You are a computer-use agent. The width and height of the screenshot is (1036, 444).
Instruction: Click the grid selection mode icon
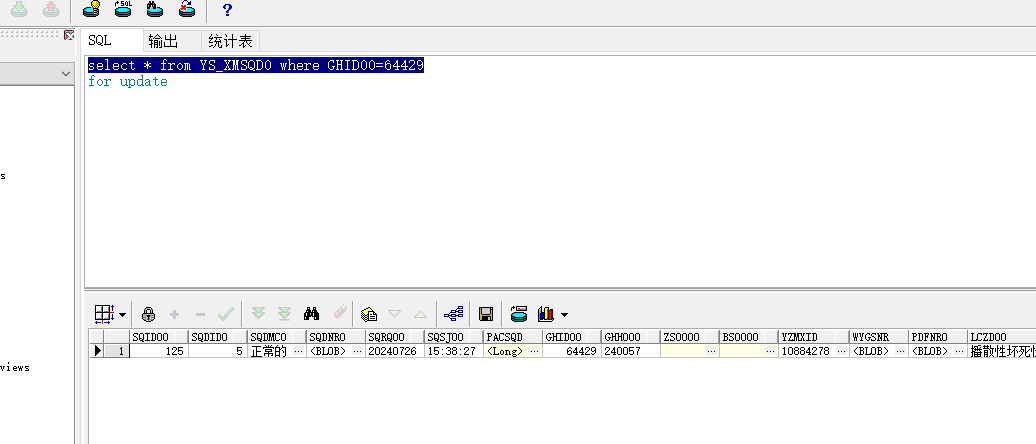click(104, 314)
